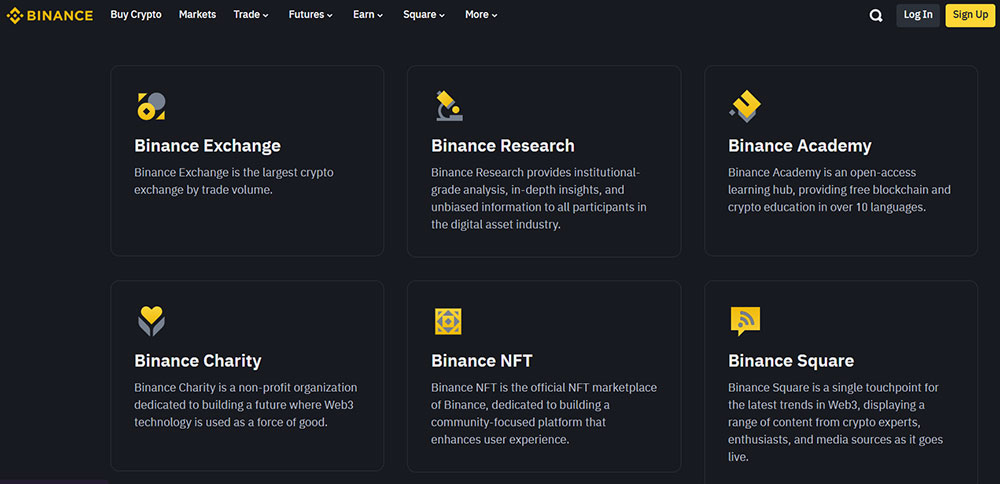Image resolution: width=1000 pixels, height=484 pixels.
Task: Open the Binance Exchange heading link
Action: 207,146
